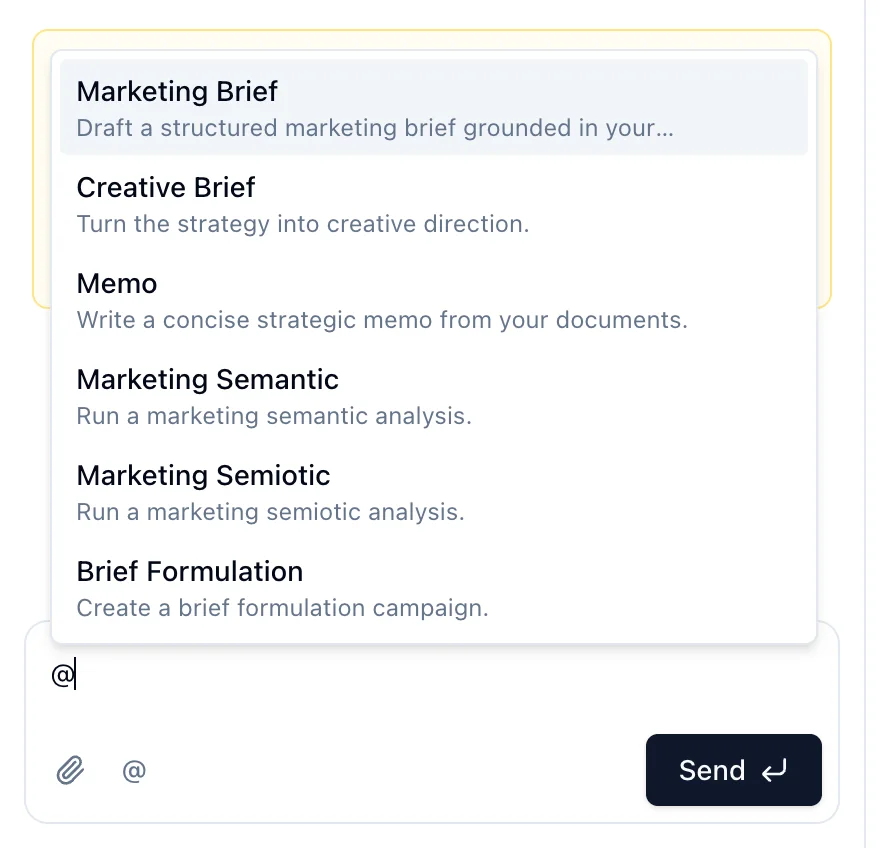This screenshot has width=880, height=848.
Task: Send the message with the Send button
Action: point(734,770)
